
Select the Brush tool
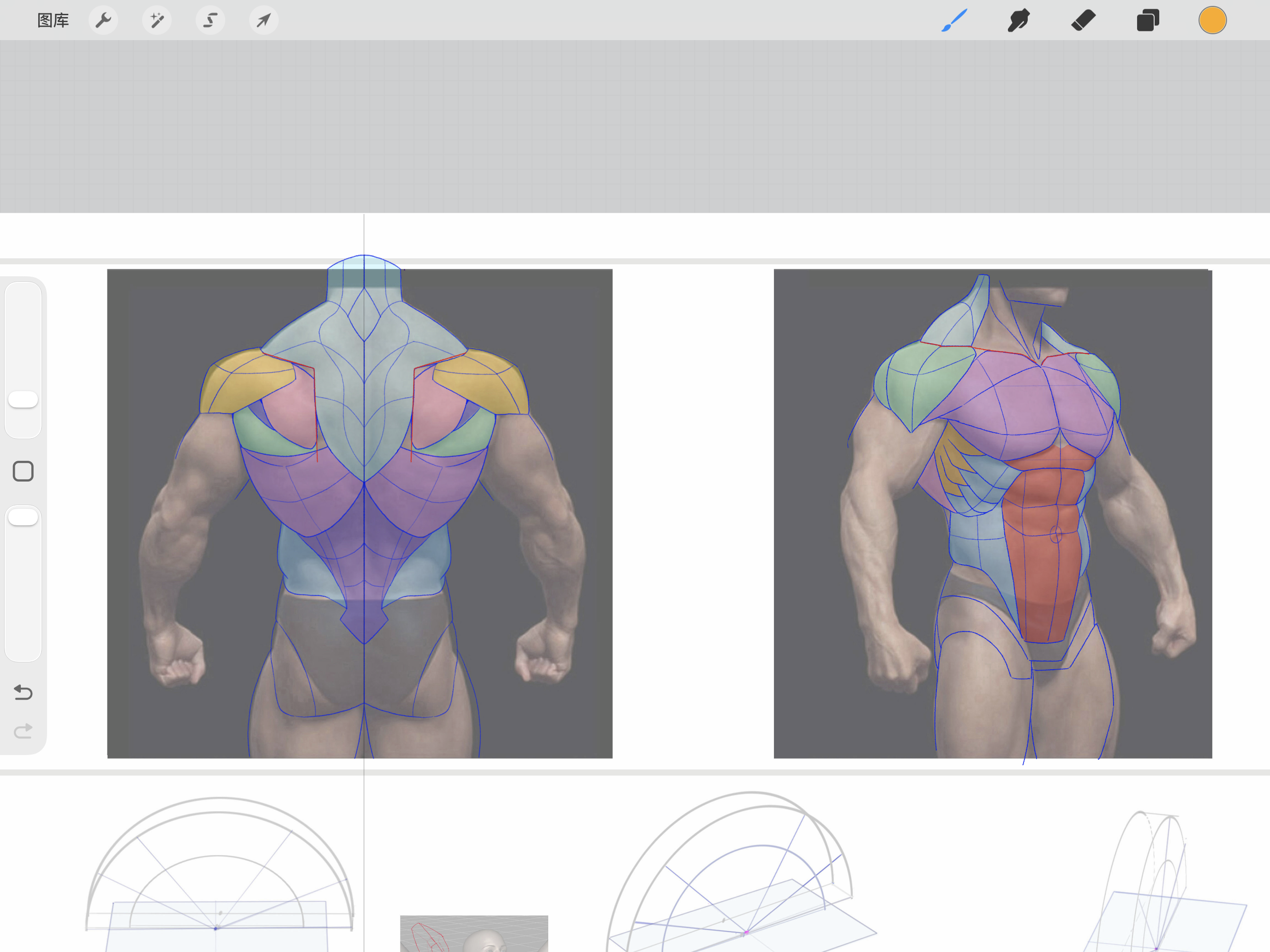click(x=954, y=21)
